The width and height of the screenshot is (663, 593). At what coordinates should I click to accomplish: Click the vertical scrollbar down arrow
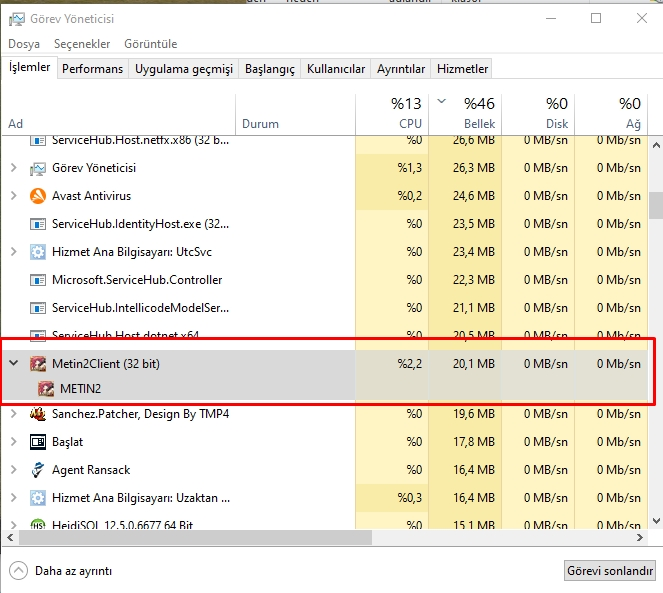656,521
